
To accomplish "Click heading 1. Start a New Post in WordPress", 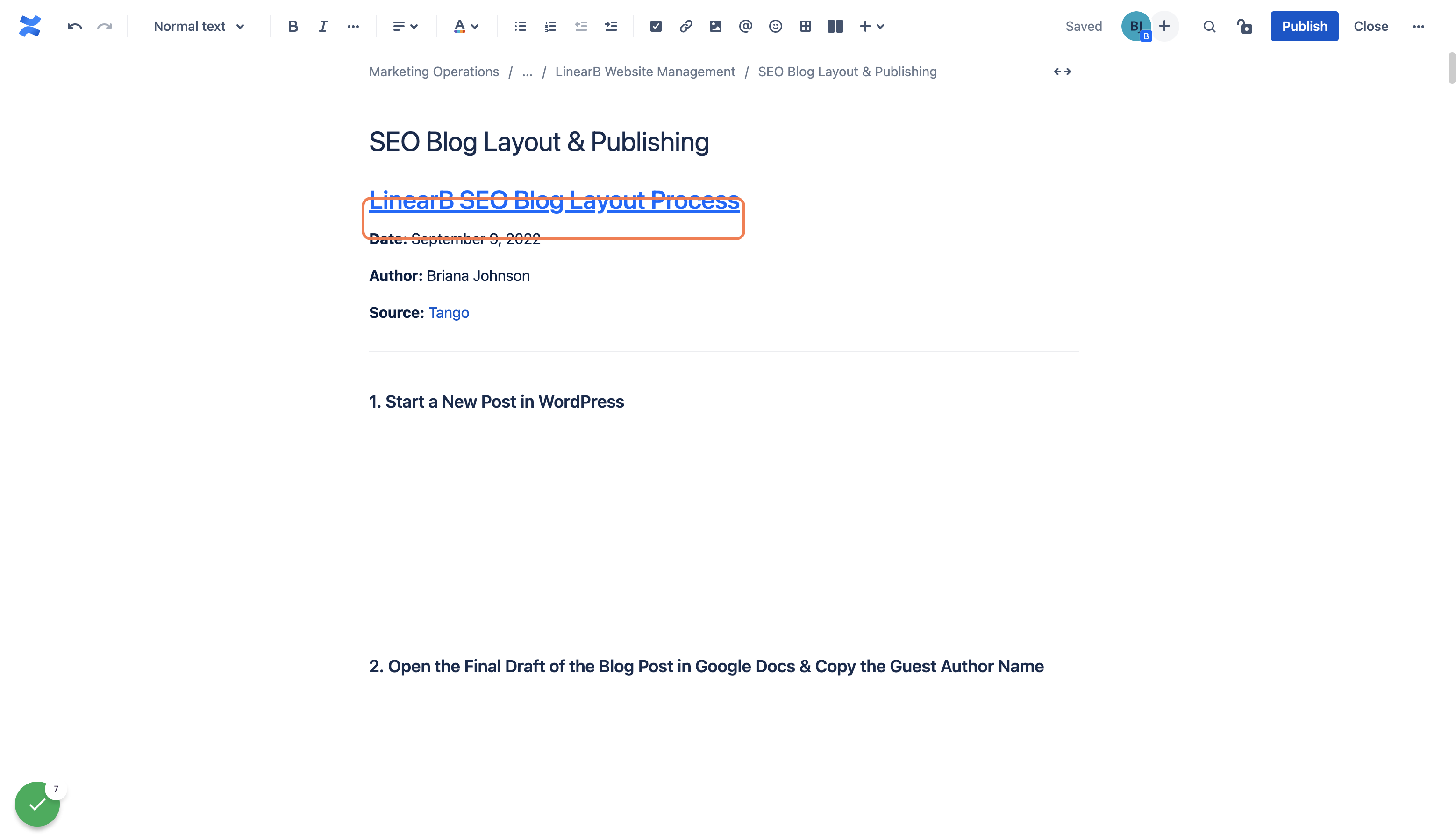I will (496, 402).
